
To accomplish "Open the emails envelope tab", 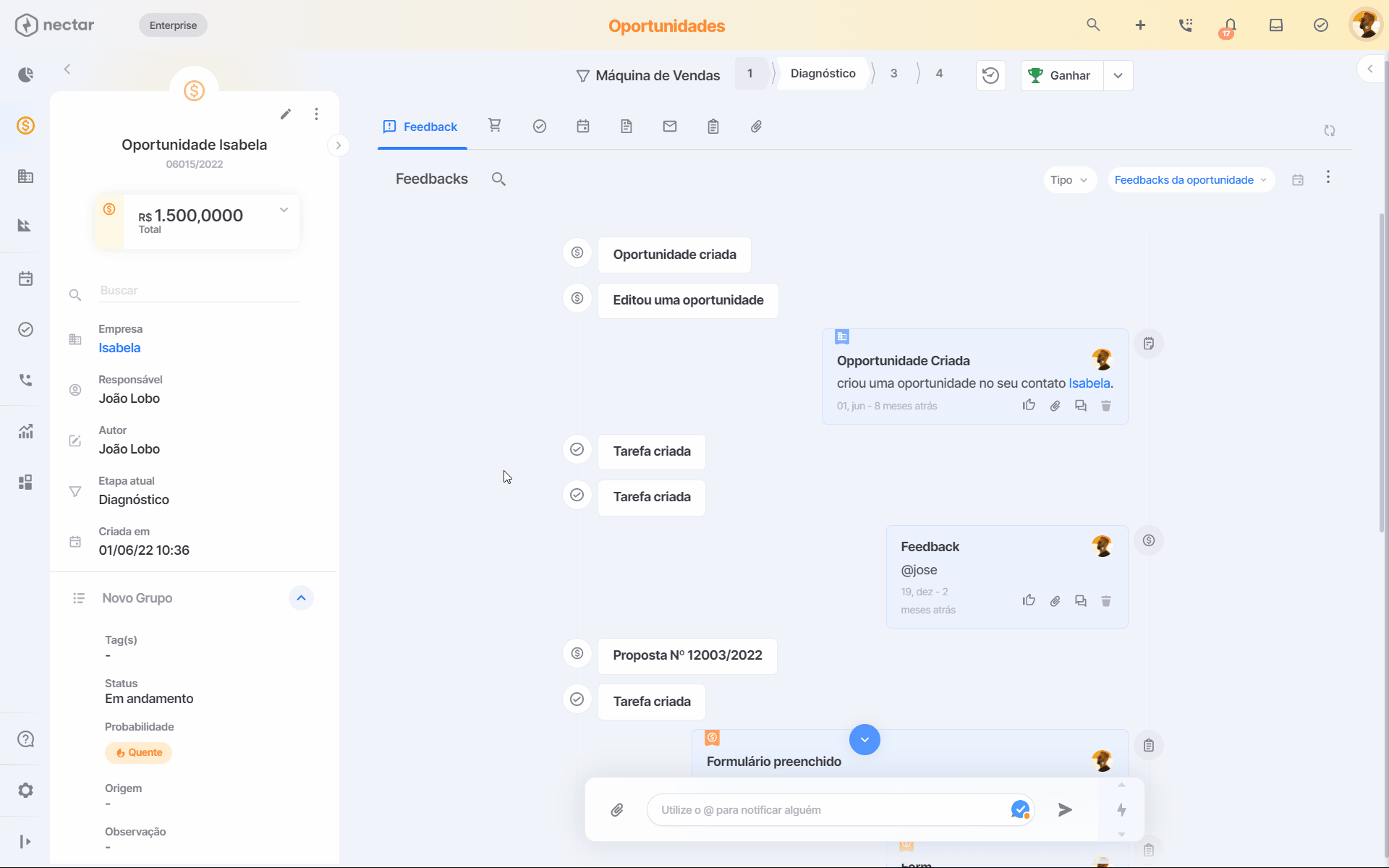I will click(x=670, y=127).
